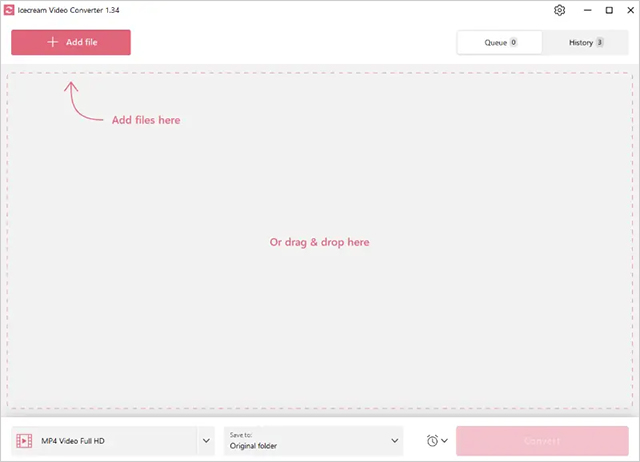Click the Convert button

542,441
